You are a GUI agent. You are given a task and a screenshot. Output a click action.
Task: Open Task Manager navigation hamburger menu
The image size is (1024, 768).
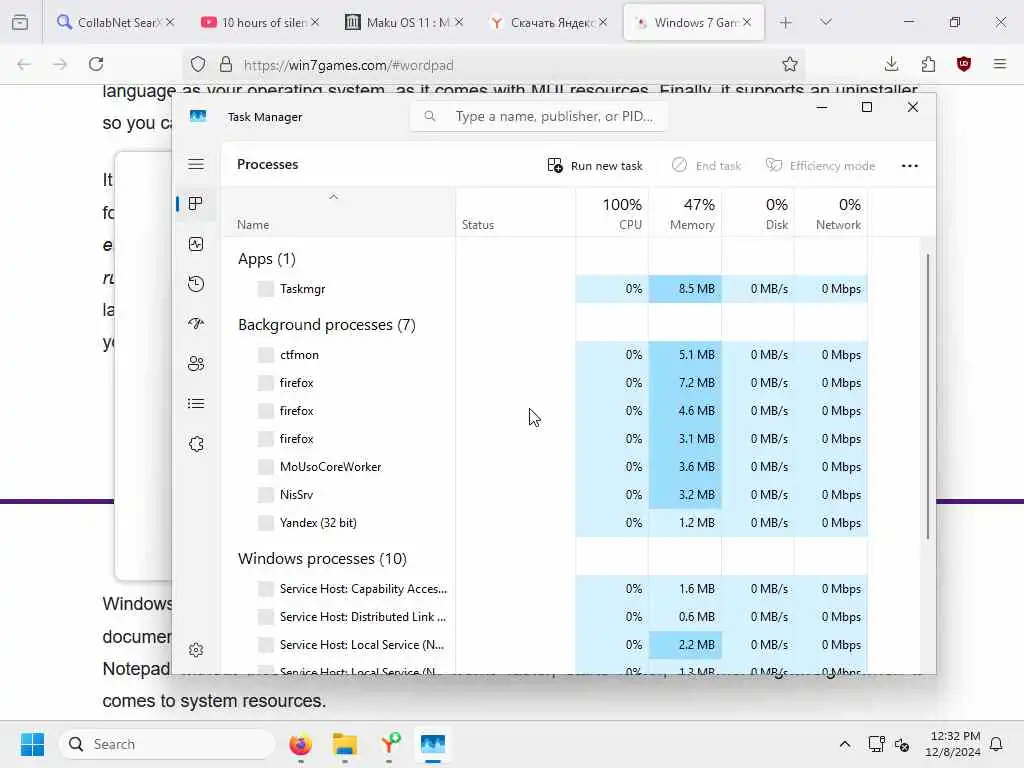coord(196,164)
